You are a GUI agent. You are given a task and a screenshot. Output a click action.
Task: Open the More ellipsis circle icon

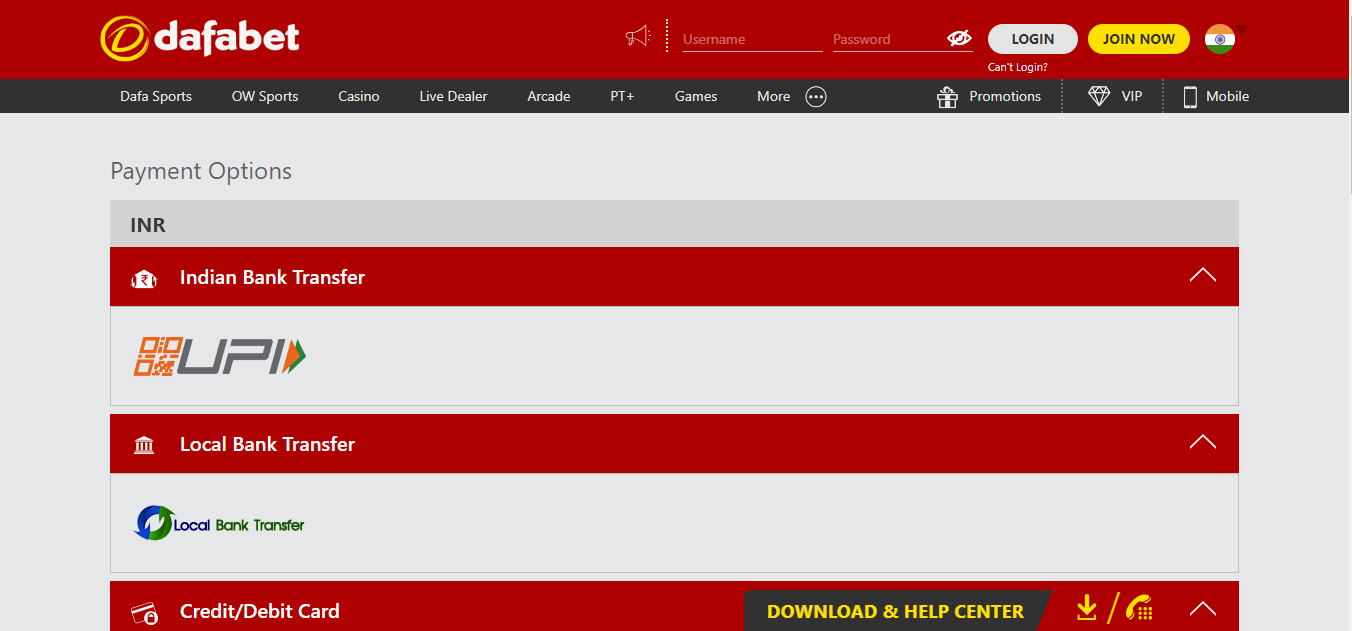[x=816, y=97]
